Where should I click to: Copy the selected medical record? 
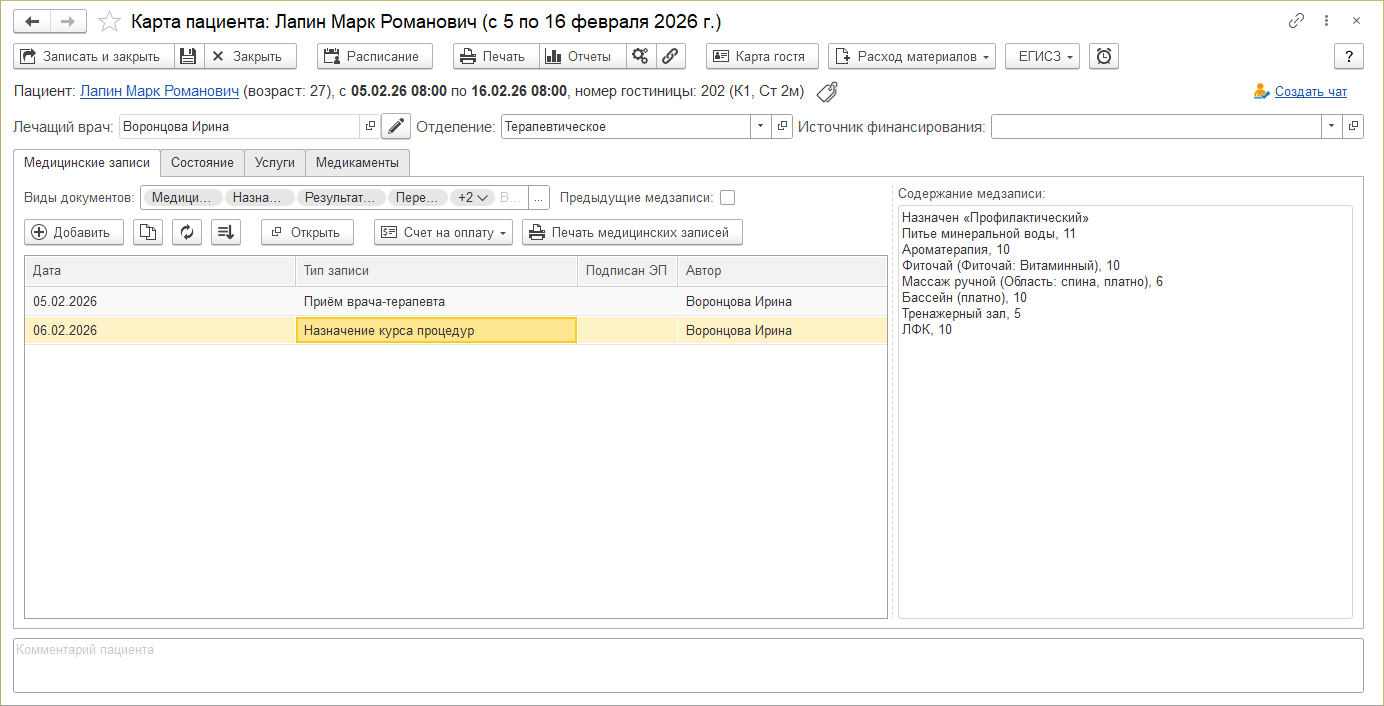tap(148, 232)
